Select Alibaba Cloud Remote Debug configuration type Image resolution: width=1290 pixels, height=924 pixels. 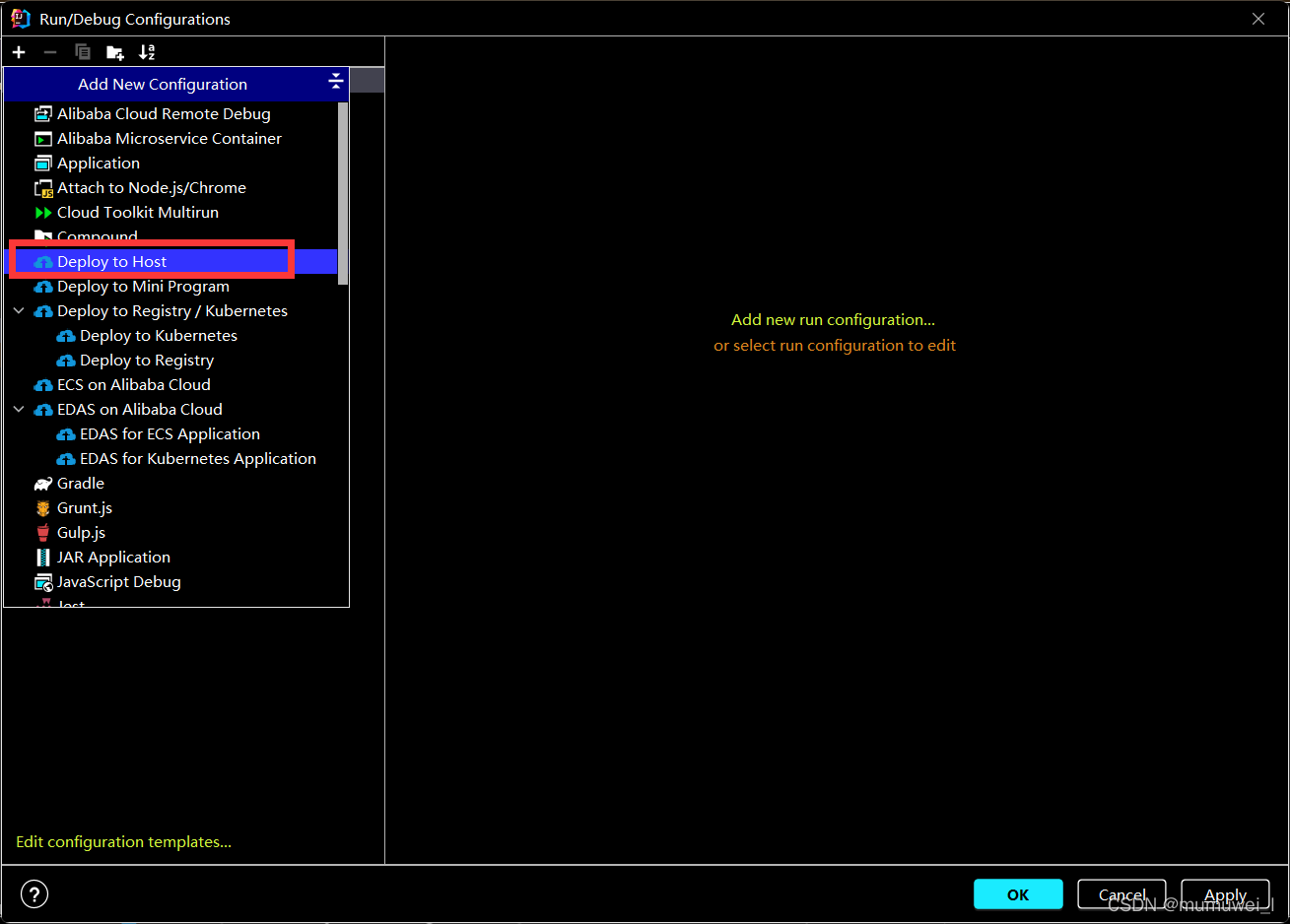point(164,114)
